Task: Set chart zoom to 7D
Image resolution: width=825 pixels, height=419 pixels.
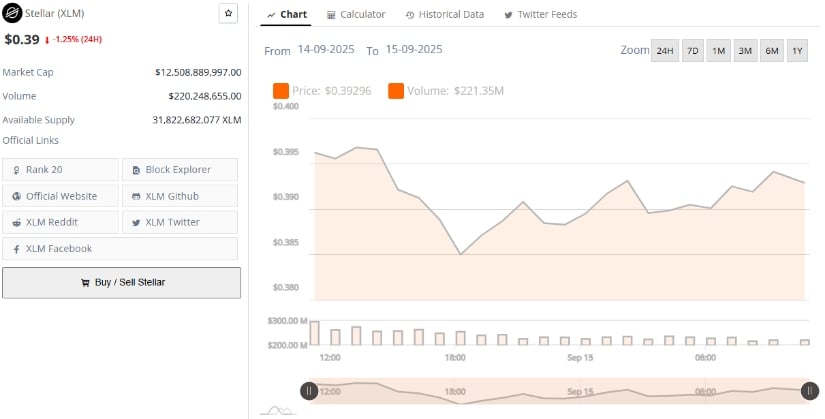Action: 692,51
